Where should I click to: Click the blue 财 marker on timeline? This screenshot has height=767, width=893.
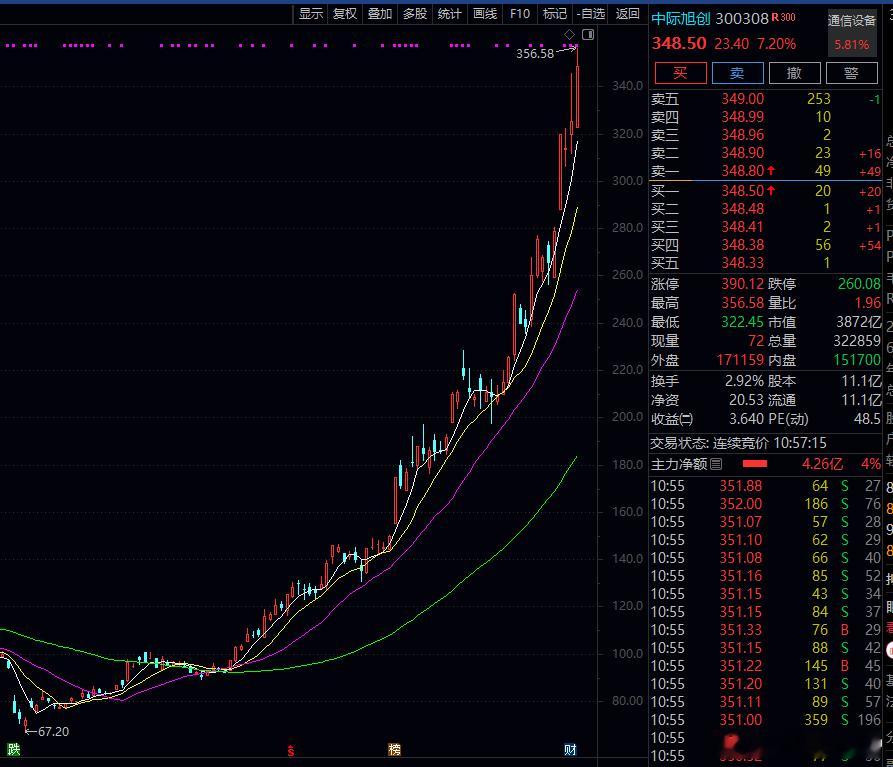click(570, 749)
